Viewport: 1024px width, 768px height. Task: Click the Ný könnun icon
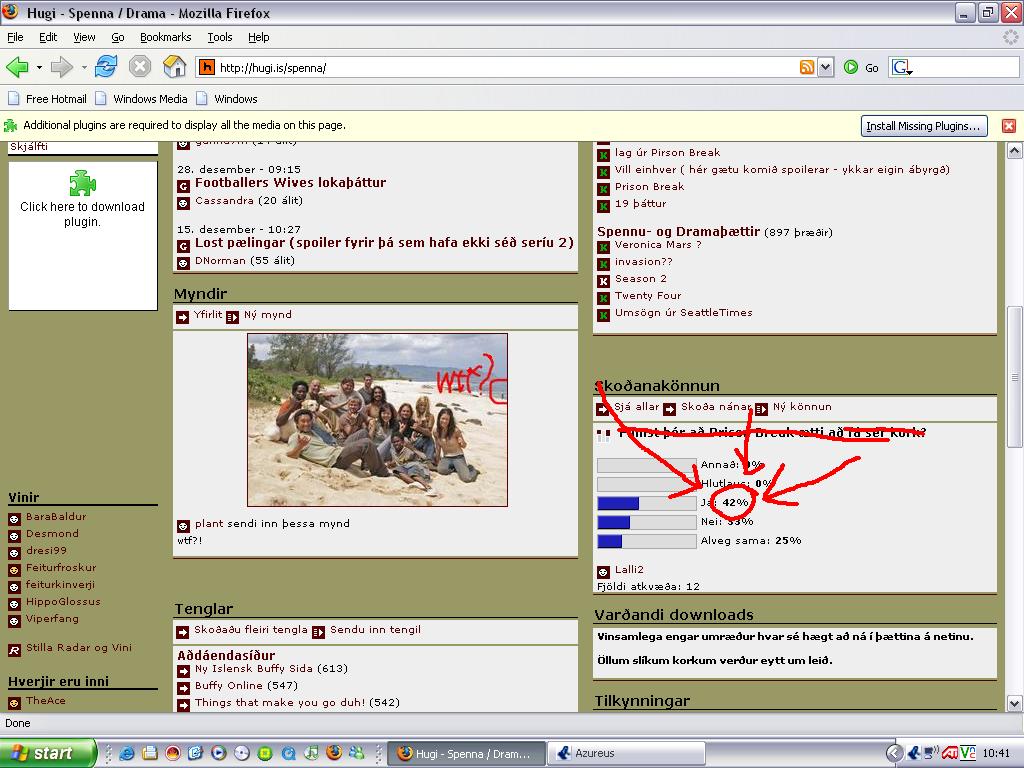pyautogui.click(x=761, y=409)
